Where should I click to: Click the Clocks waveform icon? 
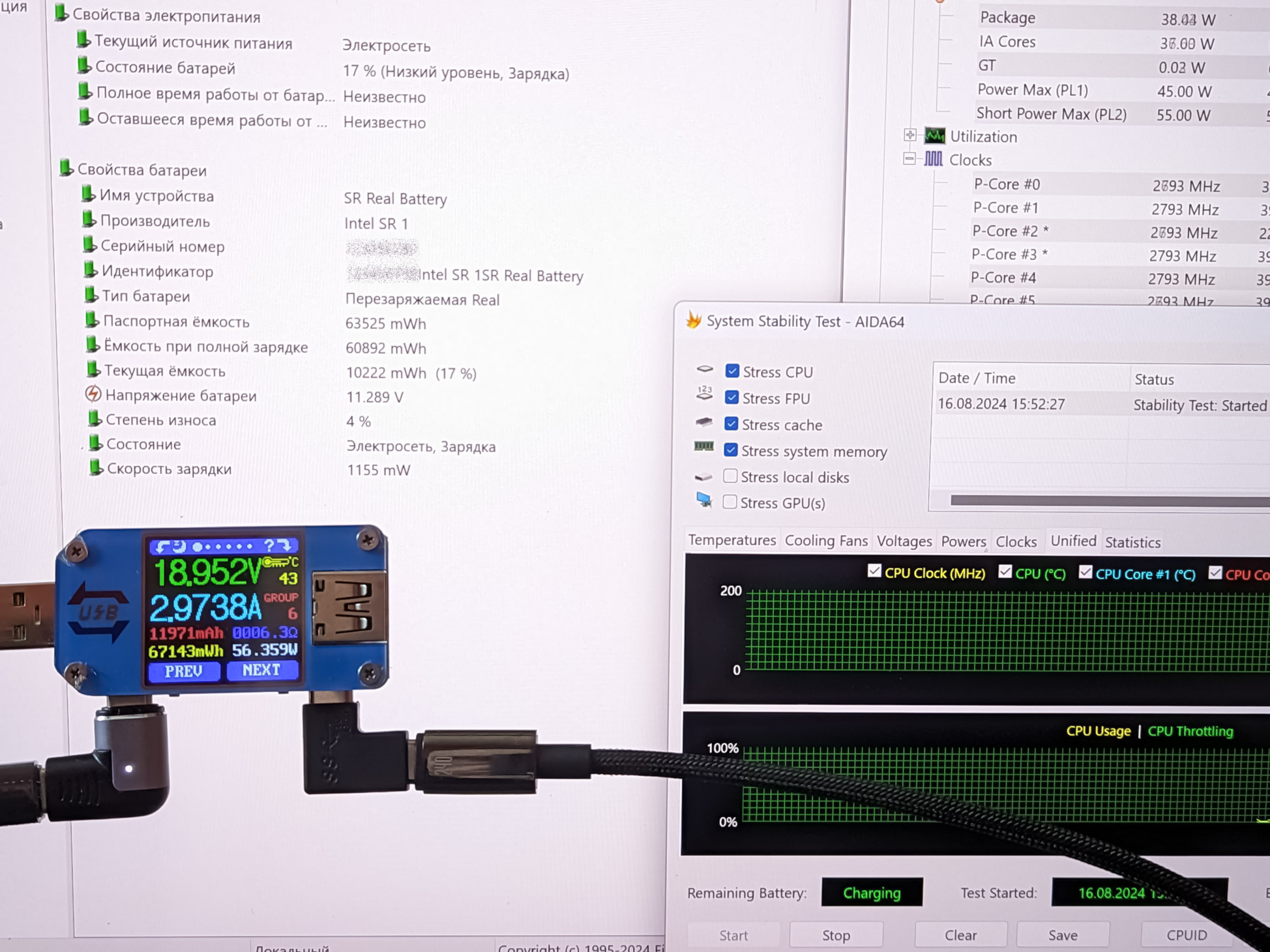(x=934, y=159)
